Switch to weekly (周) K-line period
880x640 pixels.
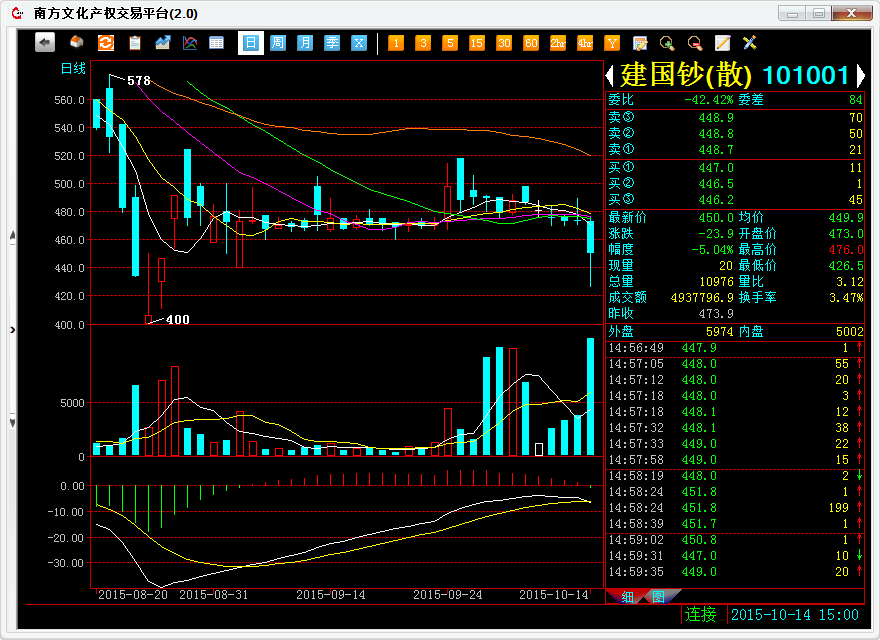tap(278, 42)
